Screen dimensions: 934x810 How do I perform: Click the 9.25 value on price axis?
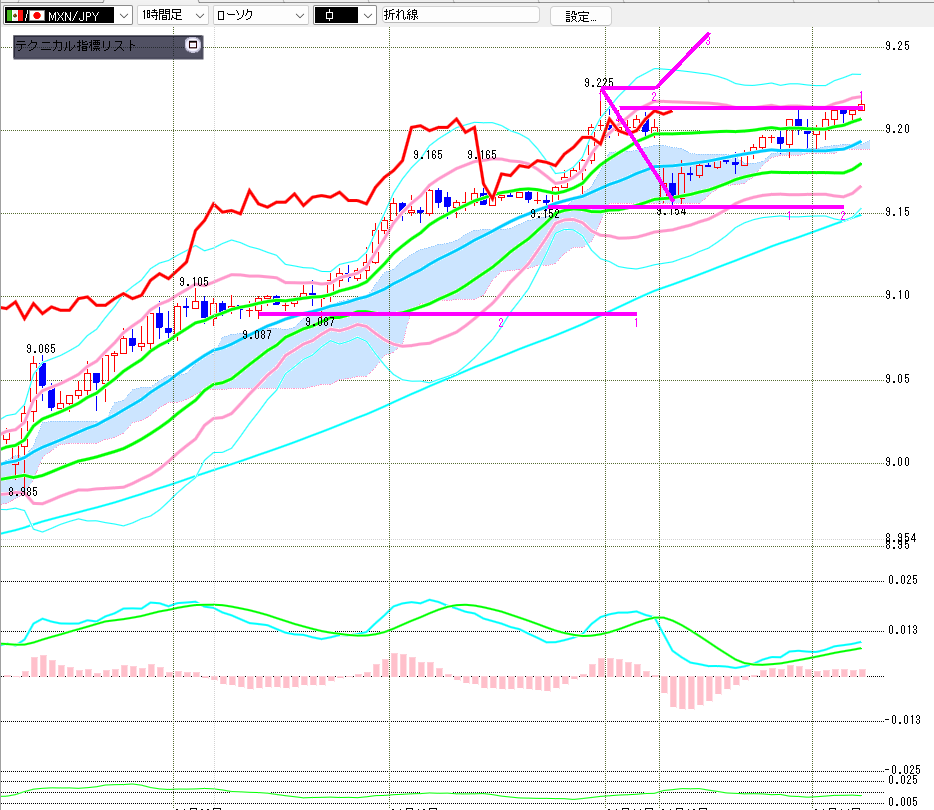coord(897,46)
